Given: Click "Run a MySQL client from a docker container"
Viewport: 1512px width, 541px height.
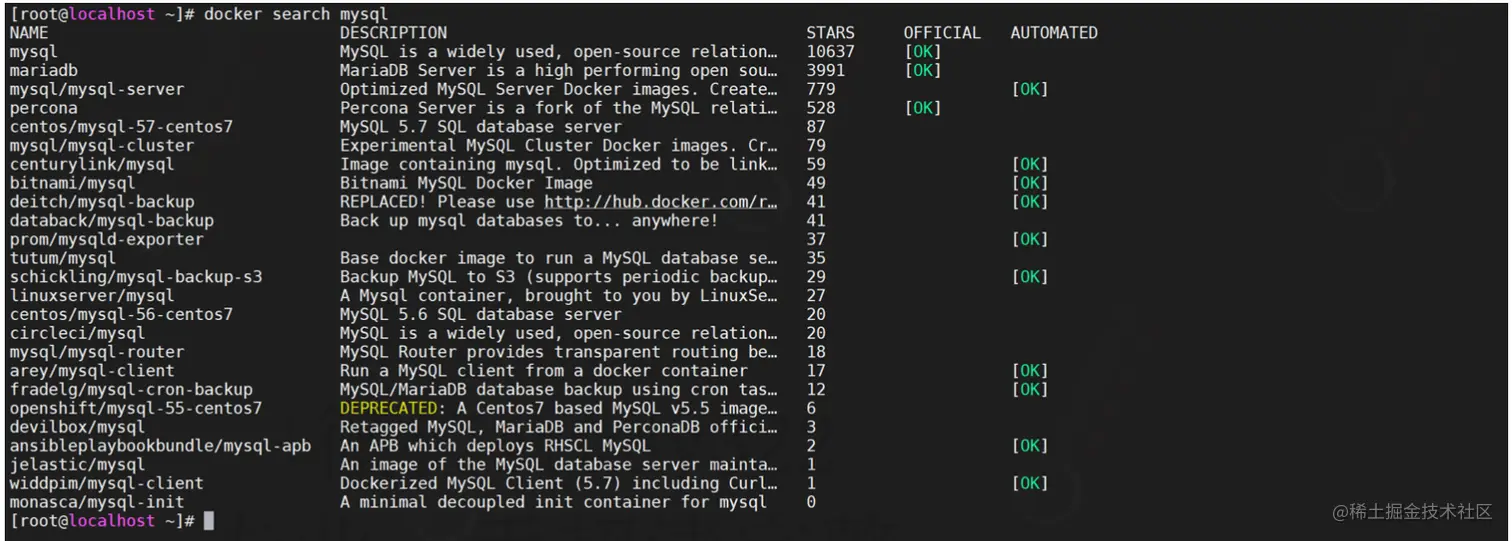Looking at the screenshot, I should pos(545,371).
